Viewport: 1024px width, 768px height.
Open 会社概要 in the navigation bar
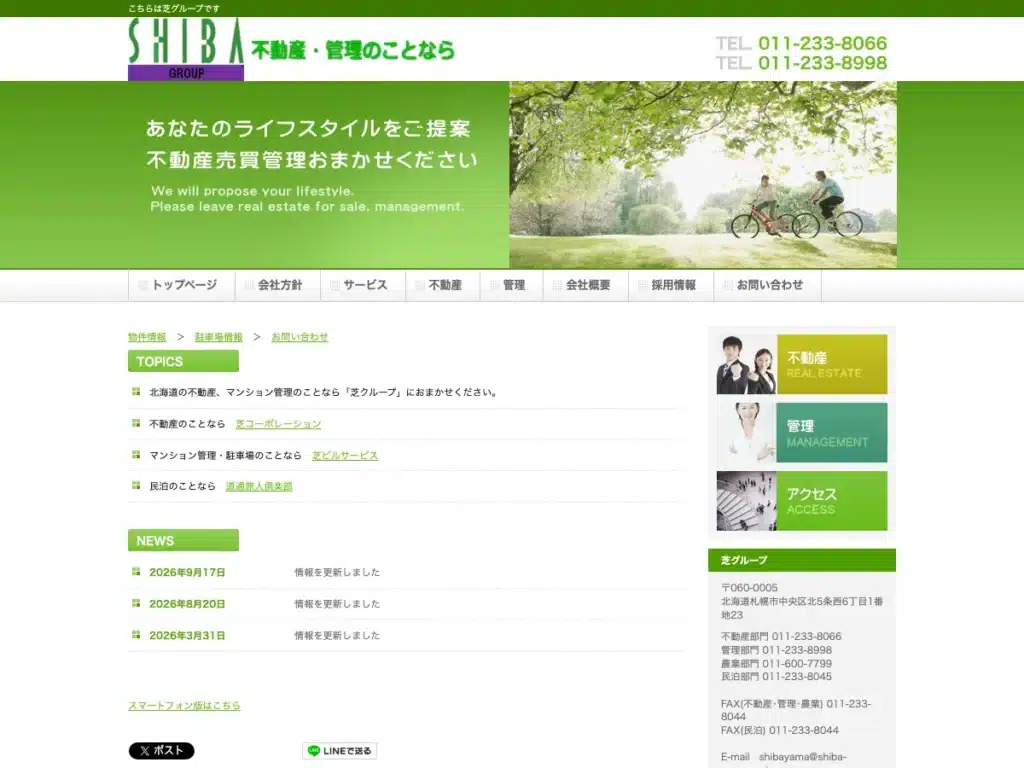point(586,285)
